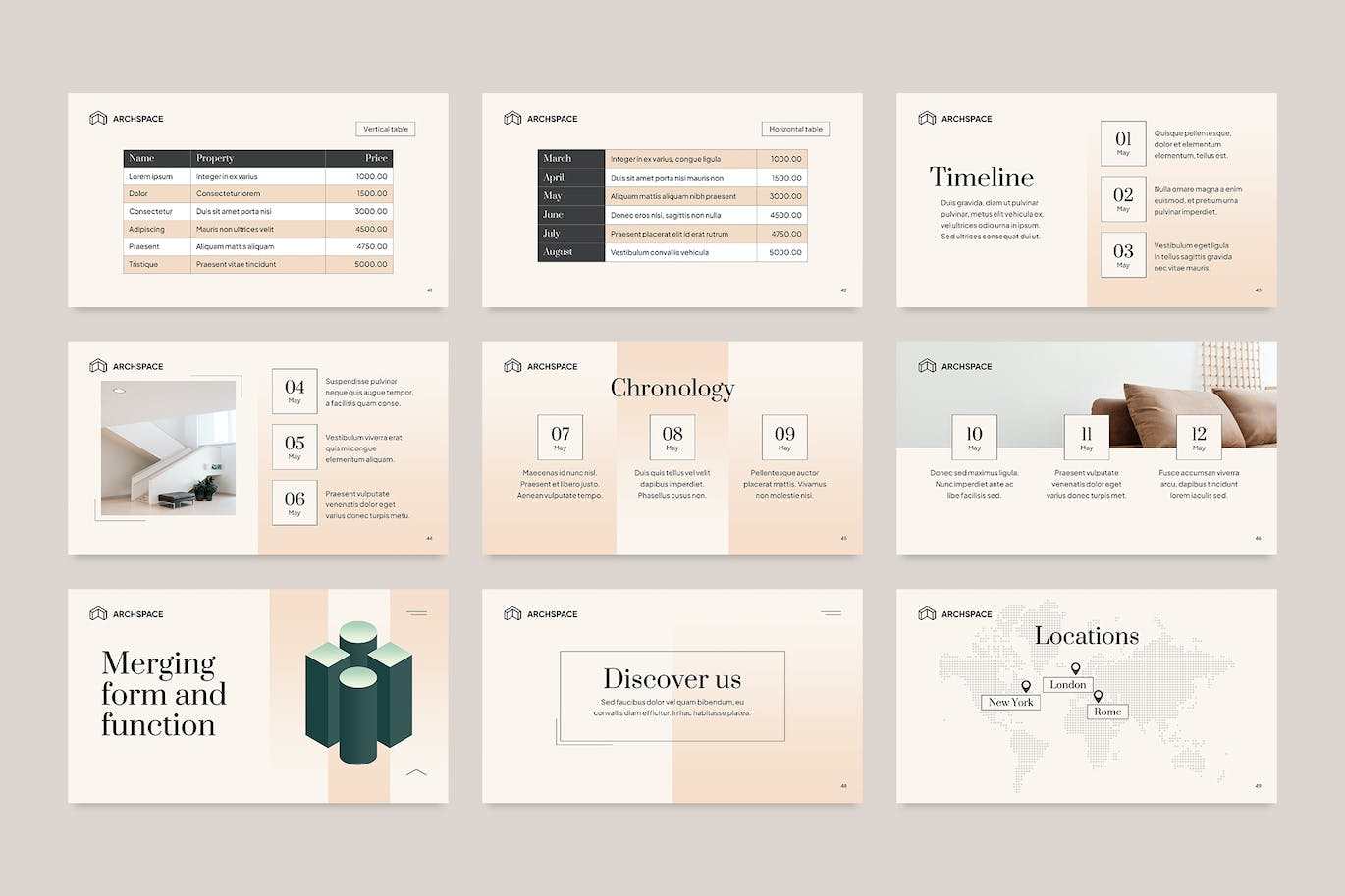Viewport: 1345px width, 896px height.
Task: Click the map pin above New York
Action: click(x=1026, y=686)
